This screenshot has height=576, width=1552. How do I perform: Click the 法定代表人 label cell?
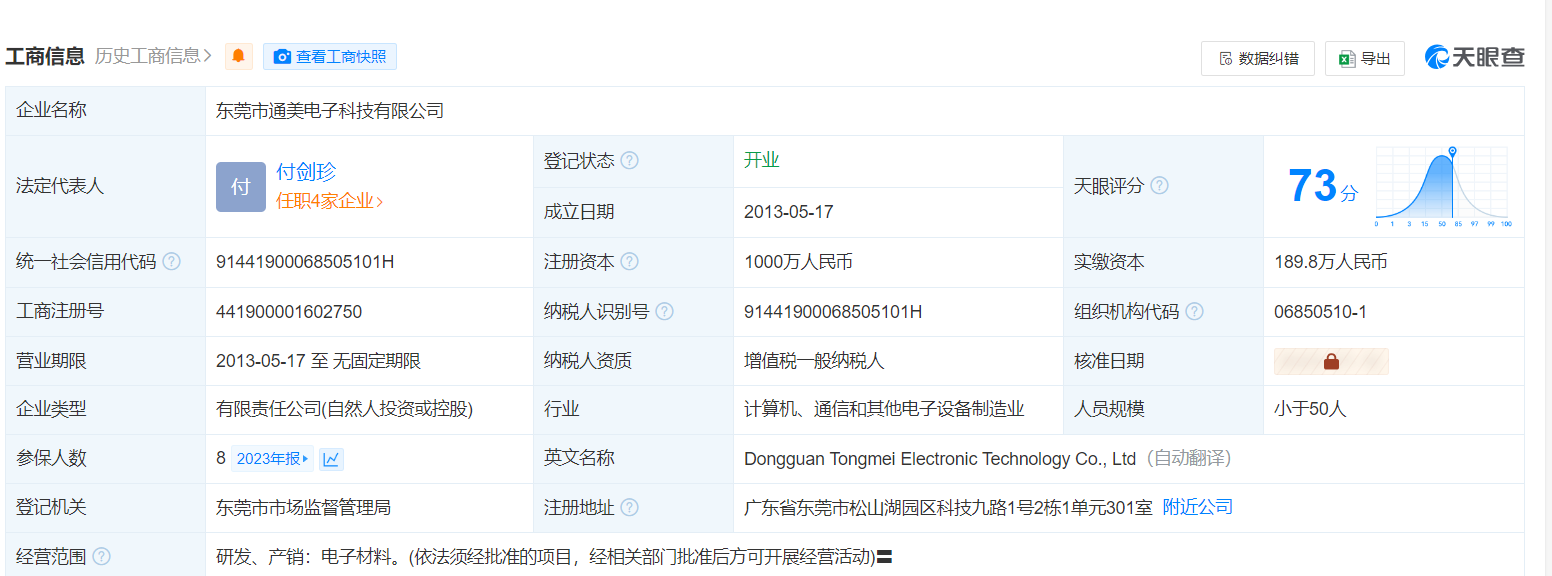click(105, 187)
